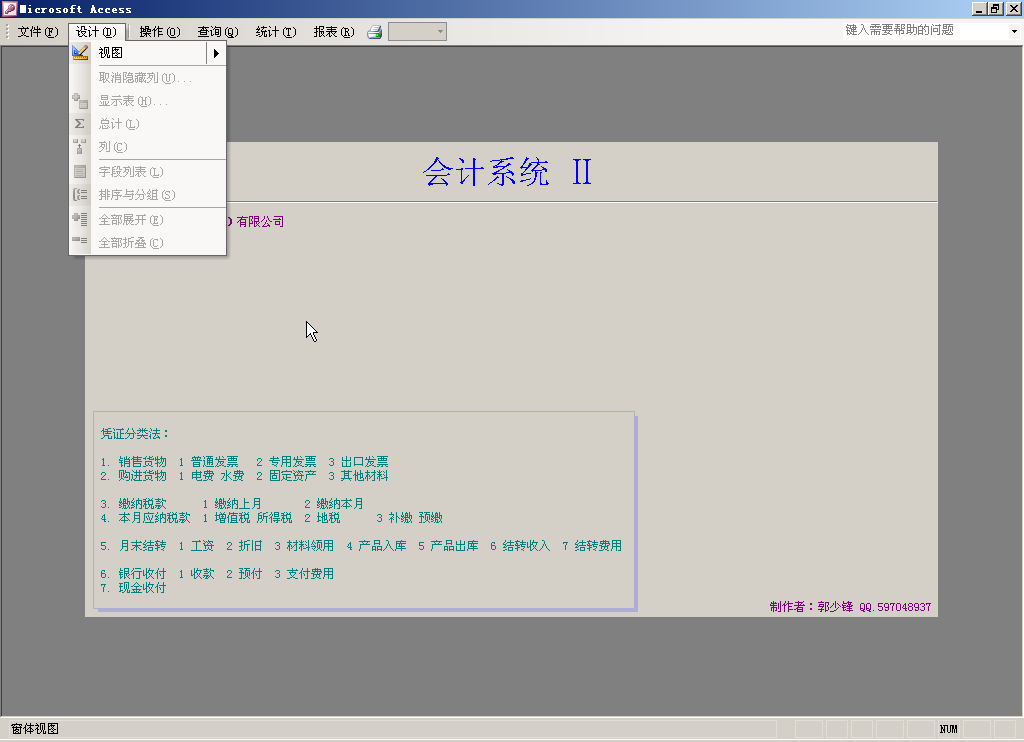Click the window restore button
The image size is (1024, 742).
pos(995,8)
